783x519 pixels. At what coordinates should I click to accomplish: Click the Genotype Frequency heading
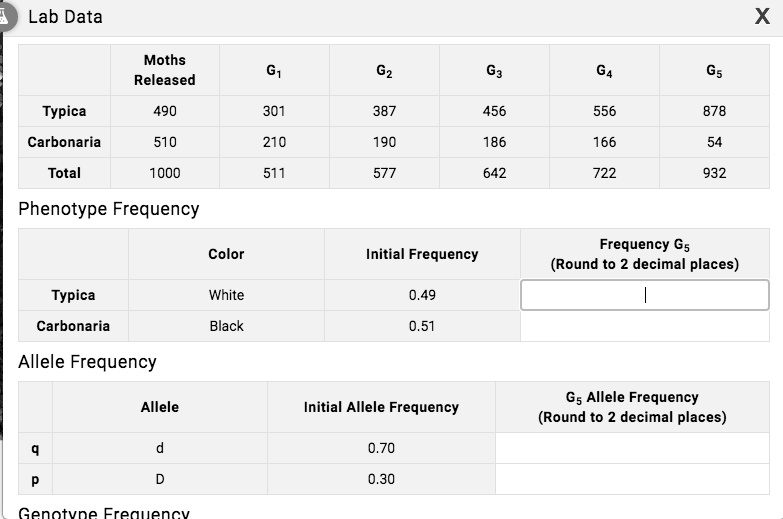[x=104, y=513]
